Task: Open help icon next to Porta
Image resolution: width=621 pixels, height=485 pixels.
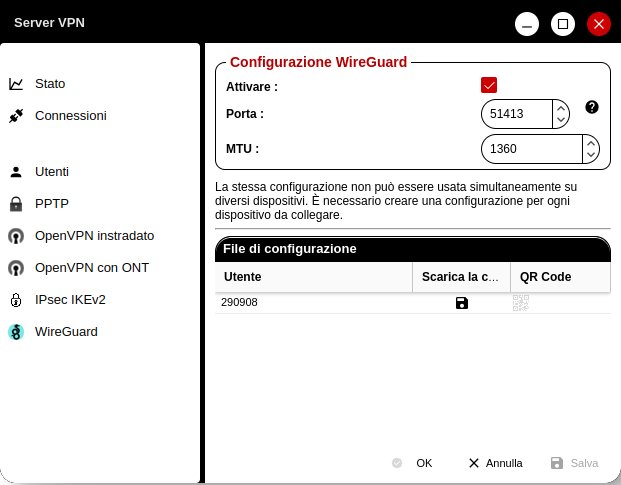Action: pyautogui.click(x=592, y=107)
